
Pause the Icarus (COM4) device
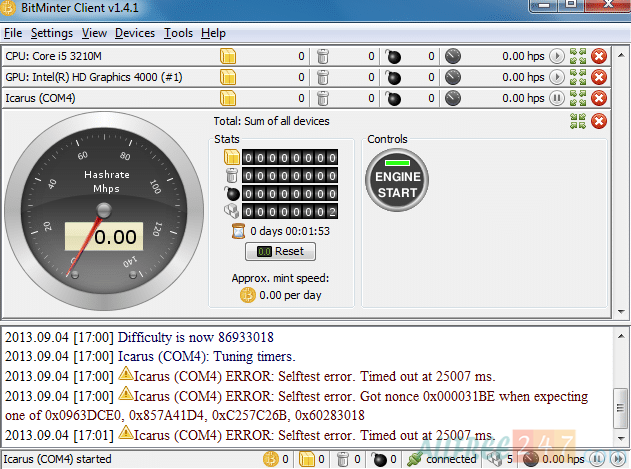[557, 98]
